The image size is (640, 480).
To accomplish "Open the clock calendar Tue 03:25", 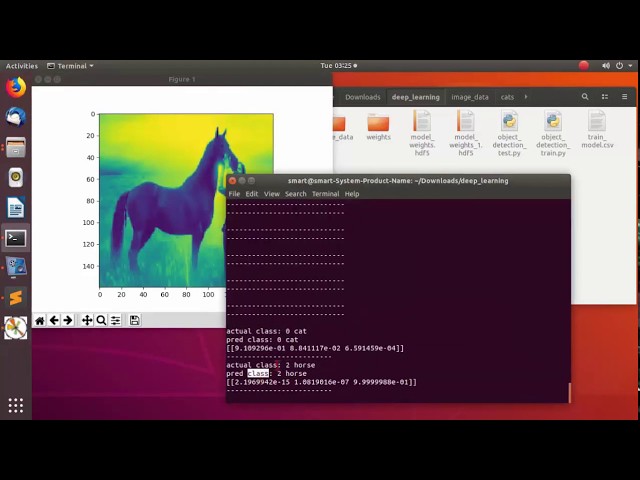I will [x=338, y=66].
